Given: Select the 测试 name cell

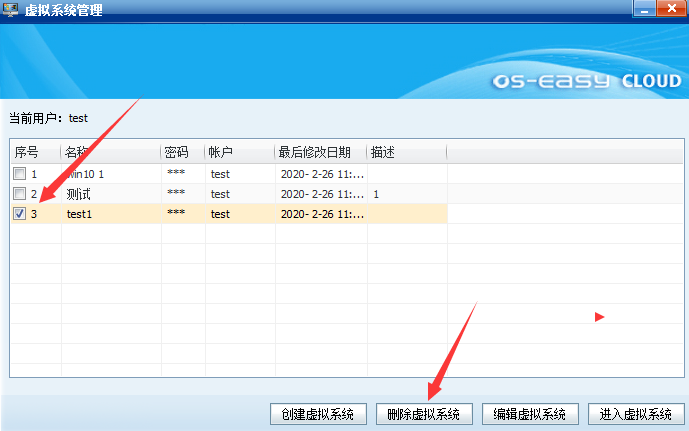Looking at the screenshot, I should tap(79, 194).
